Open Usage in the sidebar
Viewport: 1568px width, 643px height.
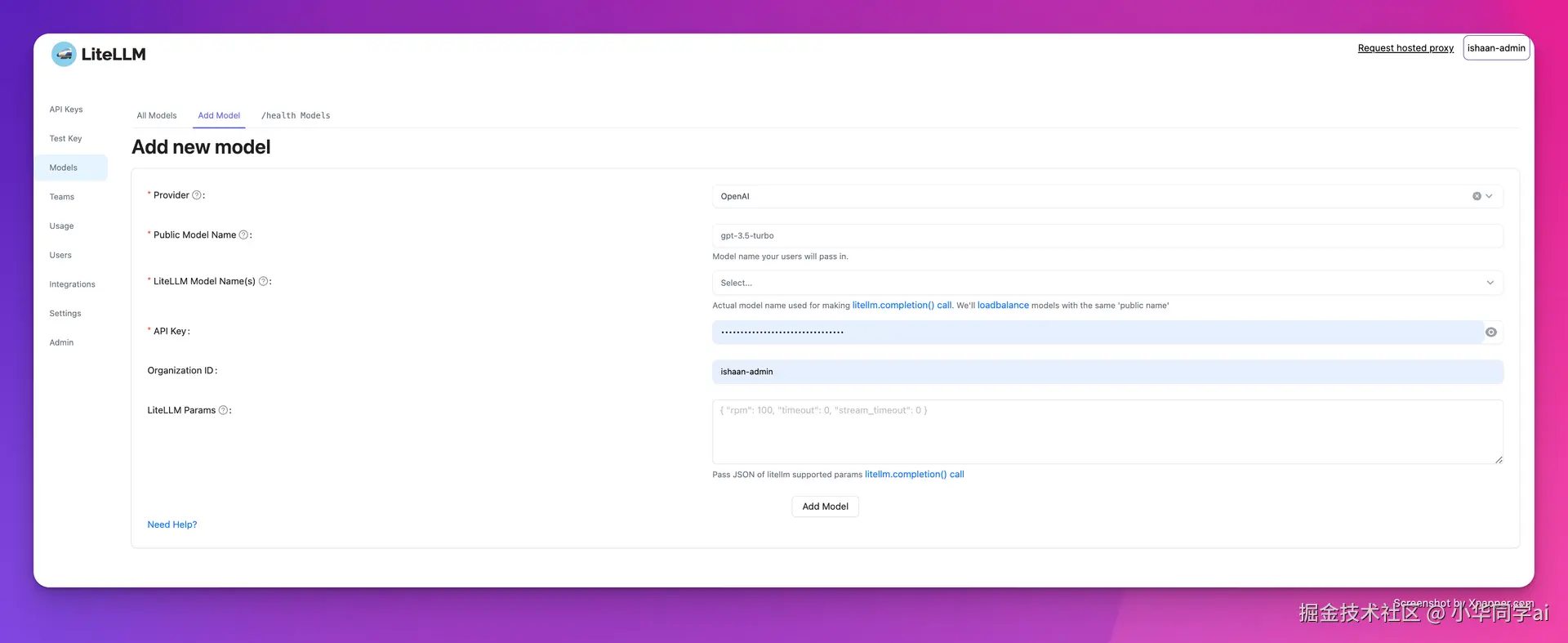click(61, 226)
